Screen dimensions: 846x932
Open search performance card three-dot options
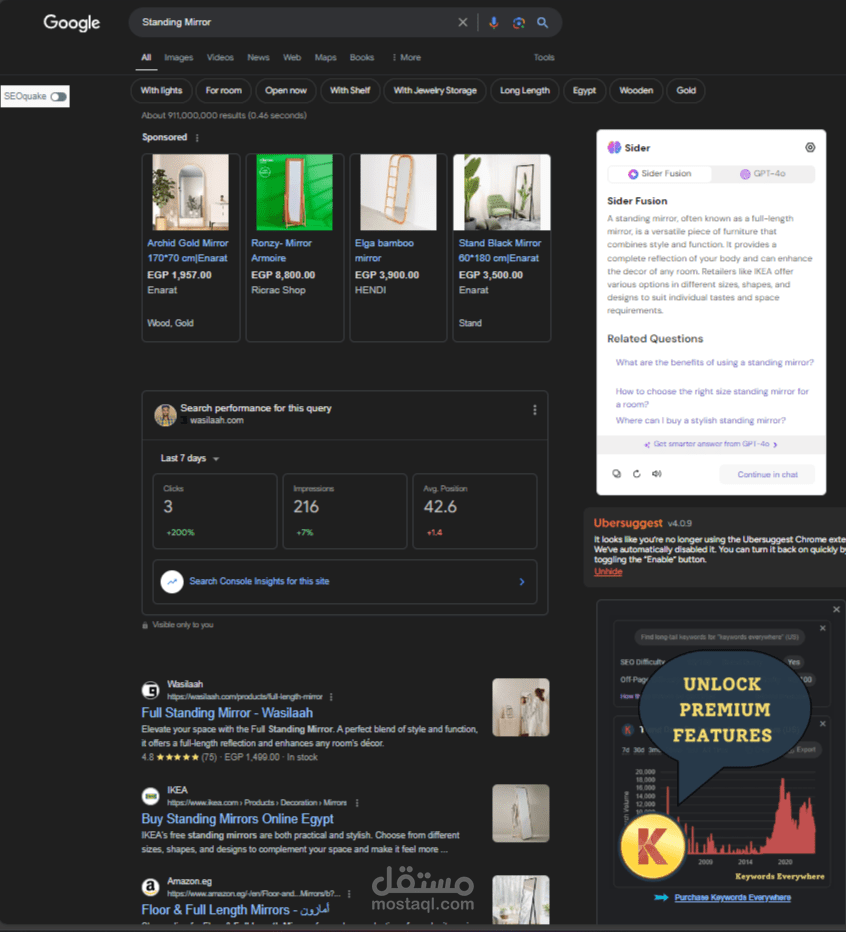(534, 410)
